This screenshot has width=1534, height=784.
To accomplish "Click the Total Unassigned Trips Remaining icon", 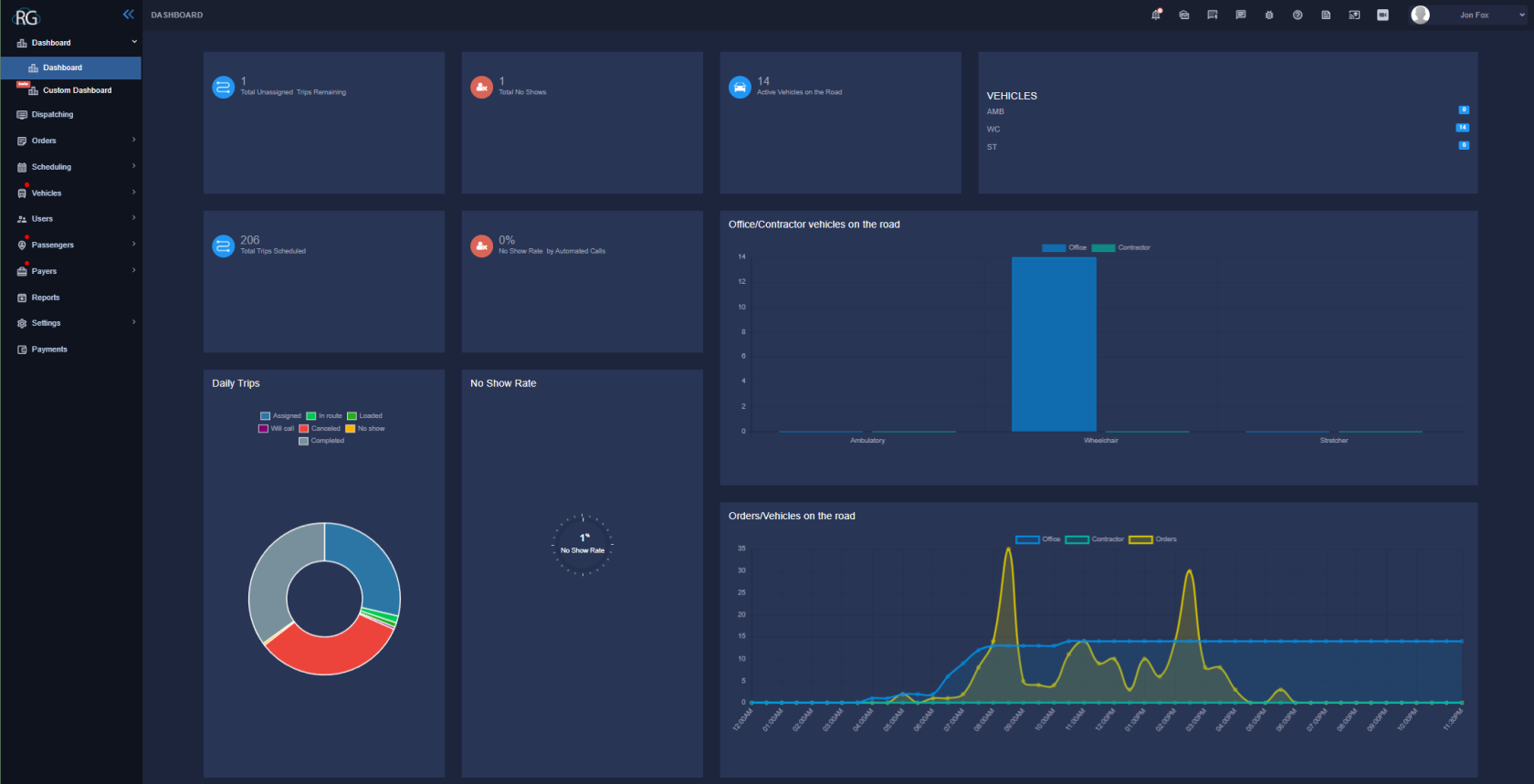I will coord(224,87).
